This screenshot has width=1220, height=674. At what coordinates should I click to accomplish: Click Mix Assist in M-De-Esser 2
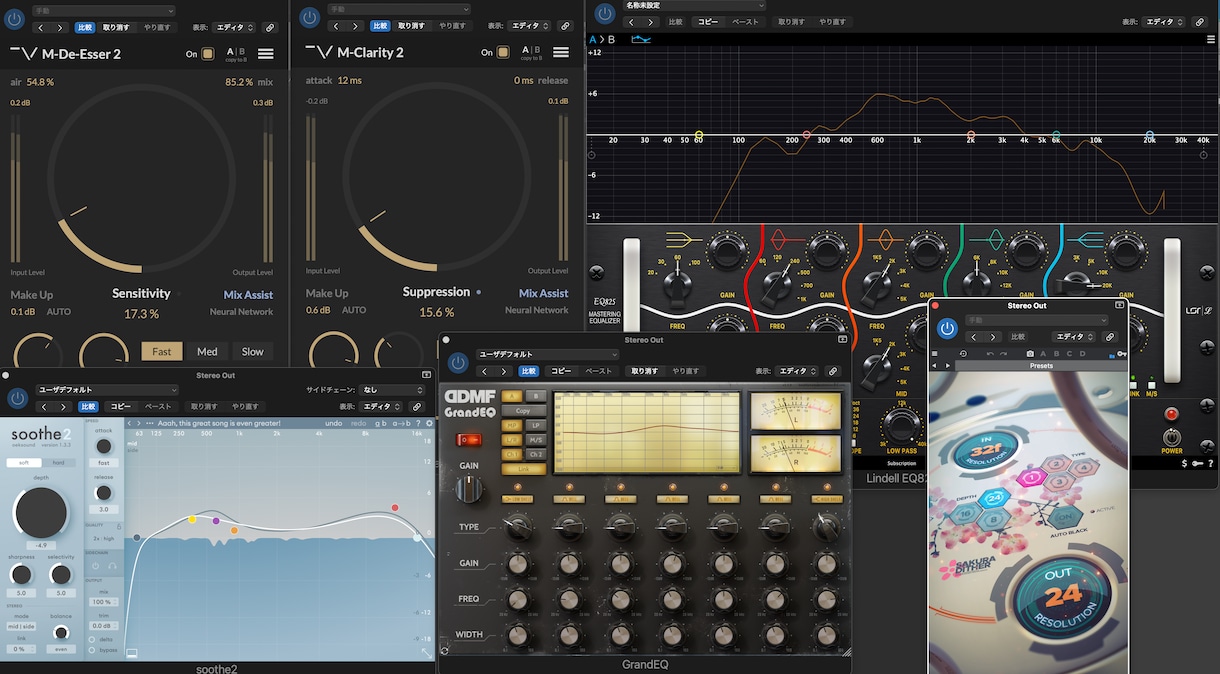click(248, 295)
